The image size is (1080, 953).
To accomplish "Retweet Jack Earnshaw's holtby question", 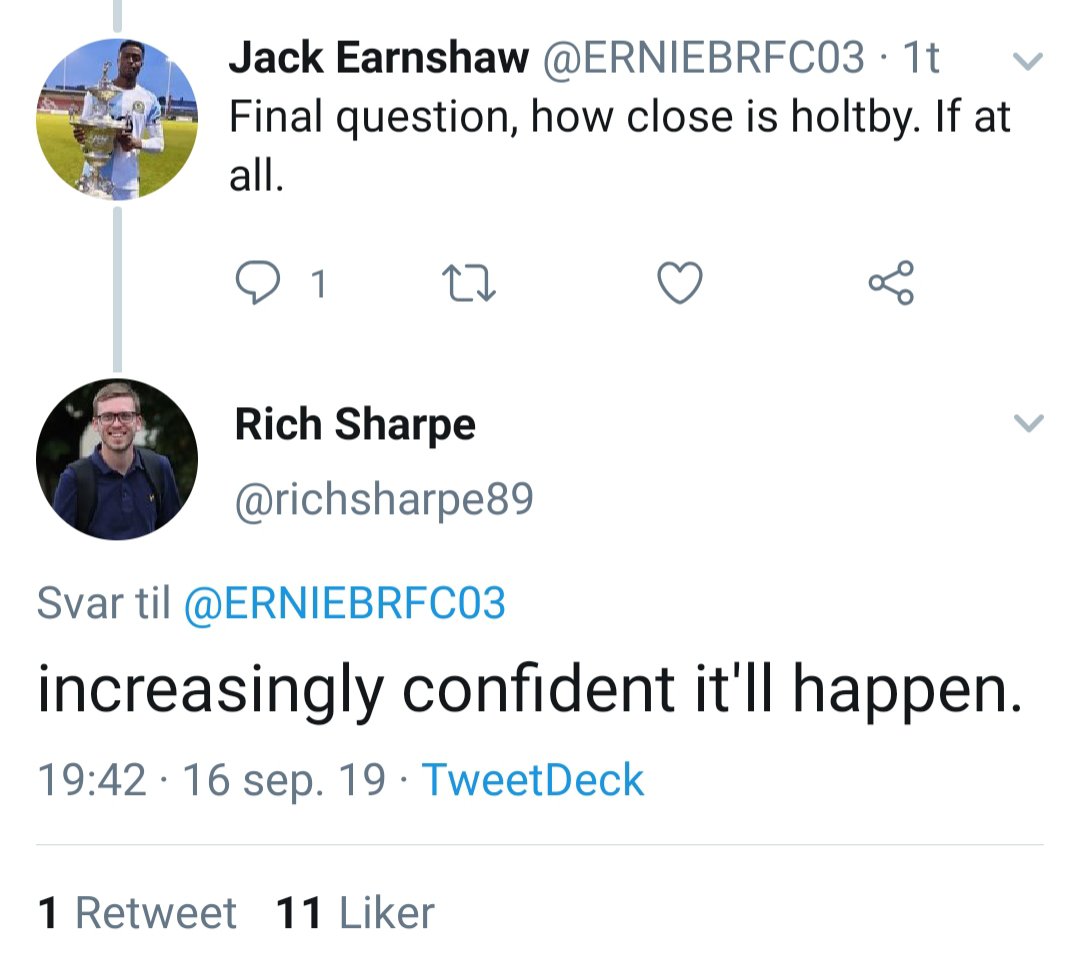I will (470, 285).
